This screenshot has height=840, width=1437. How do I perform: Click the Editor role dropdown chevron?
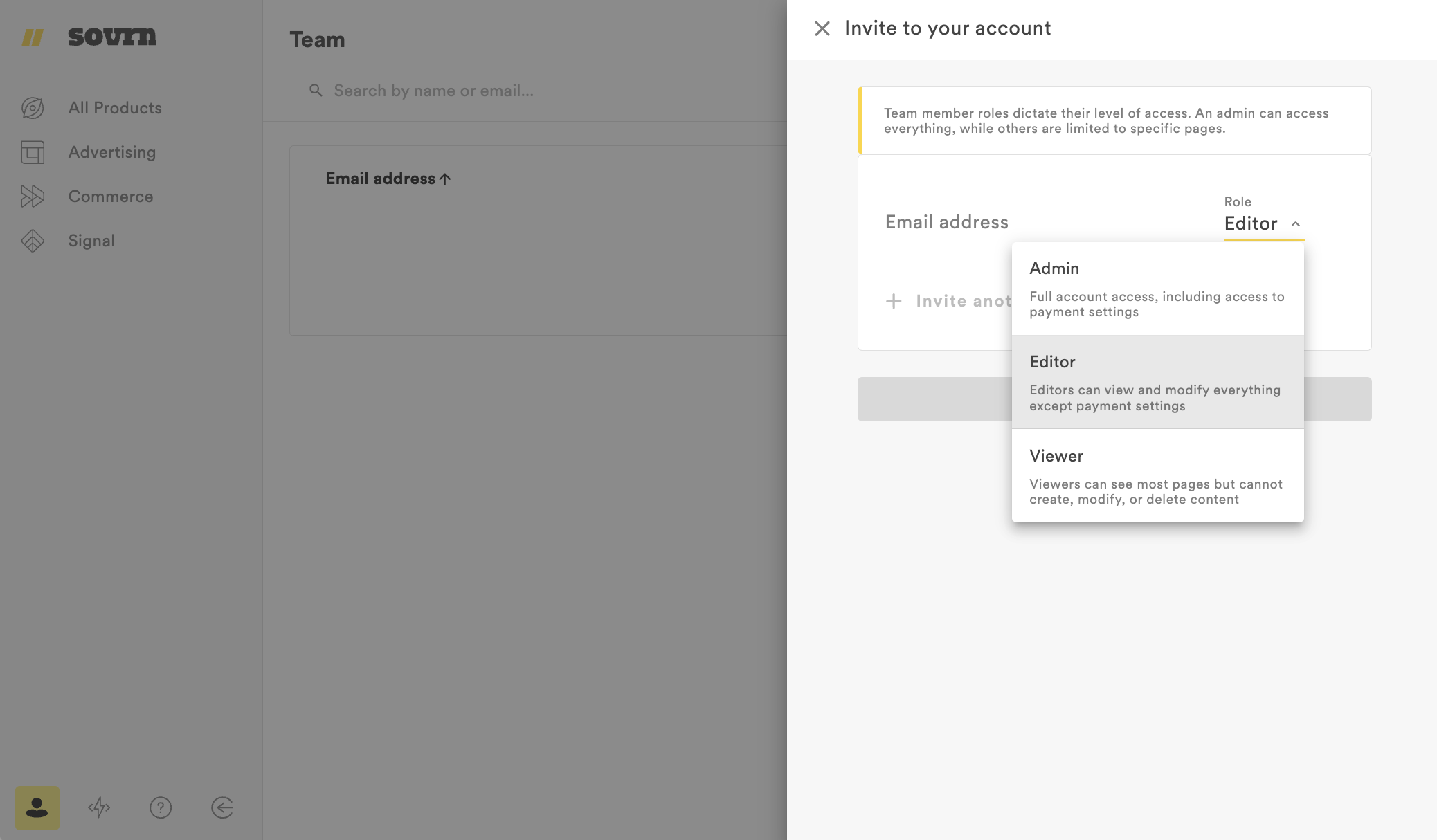pyautogui.click(x=1296, y=222)
